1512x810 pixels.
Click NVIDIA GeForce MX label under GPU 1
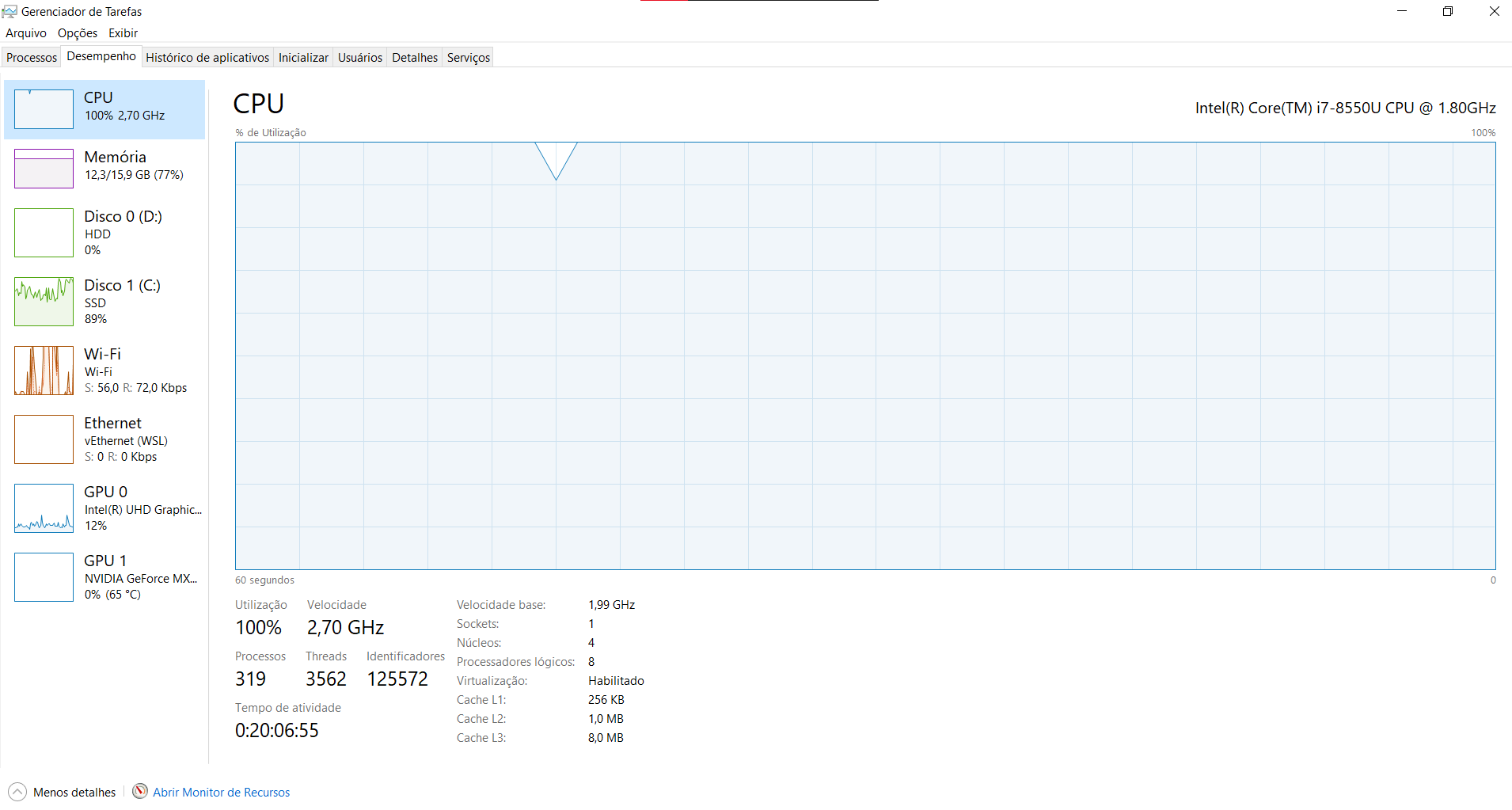point(141,579)
